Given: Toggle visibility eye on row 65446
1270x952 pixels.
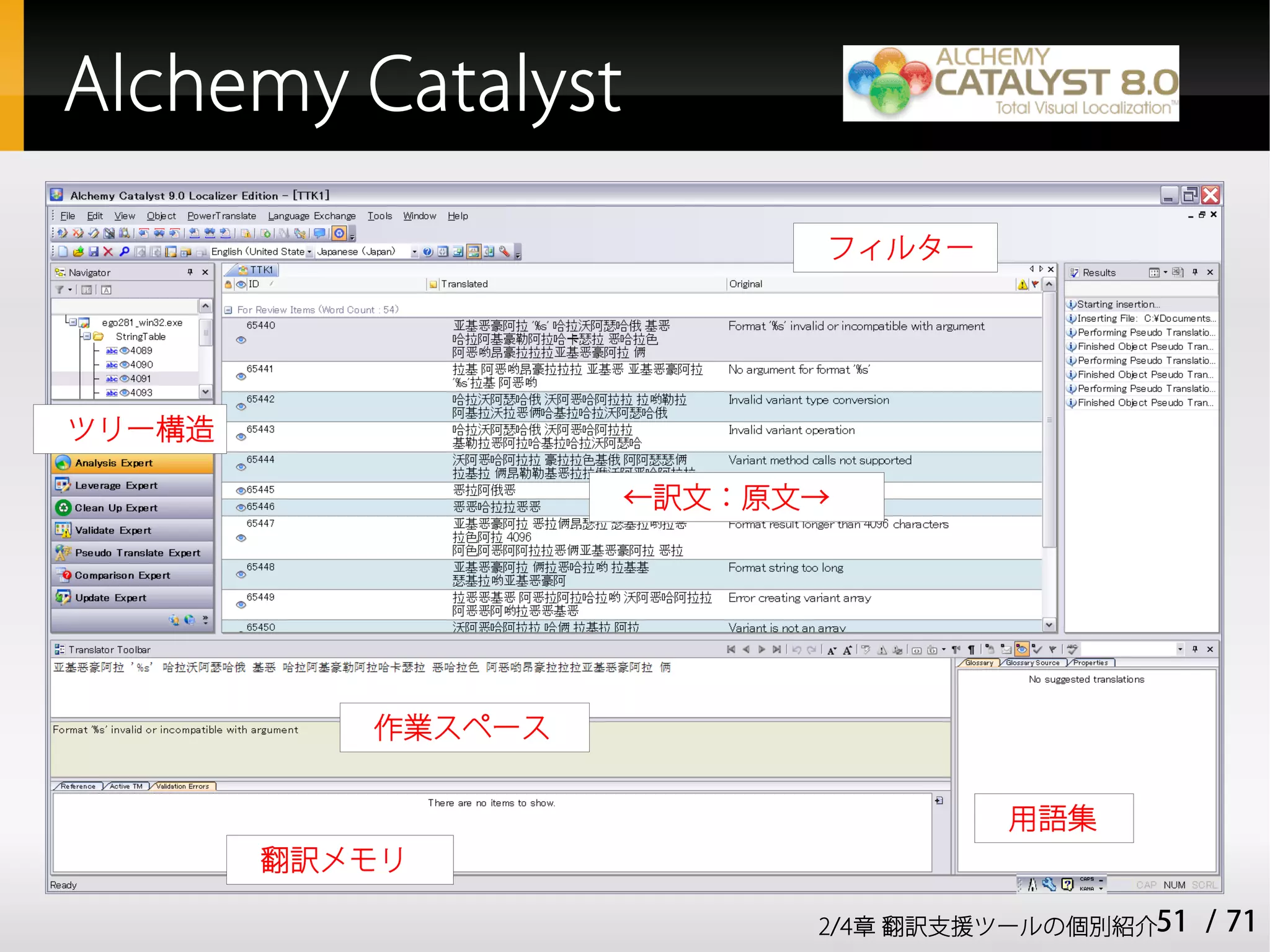Looking at the screenshot, I should click(241, 507).
